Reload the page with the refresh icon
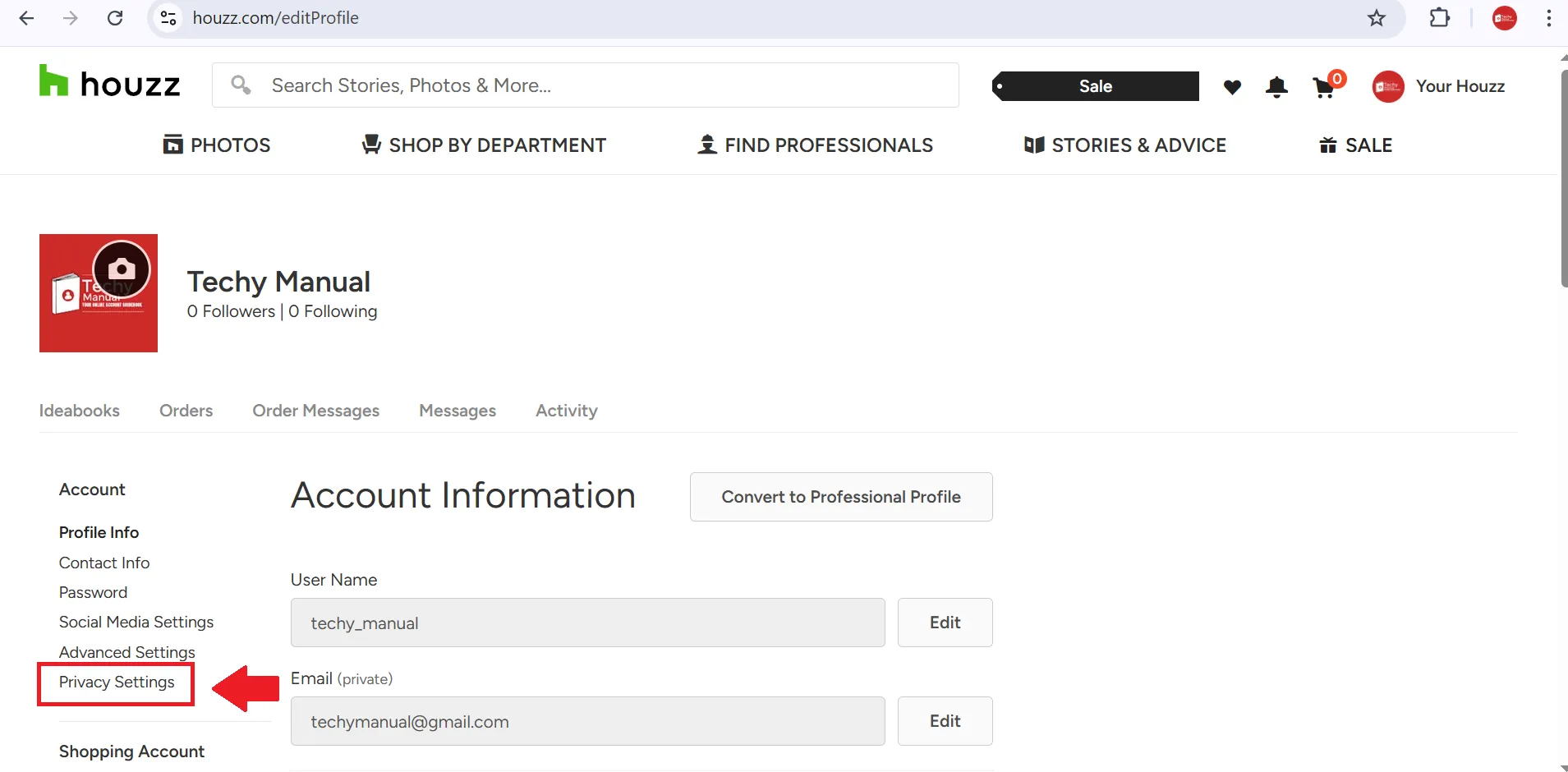The height and width of the screenshot is (772, 1568). click(x=116, y=17)
